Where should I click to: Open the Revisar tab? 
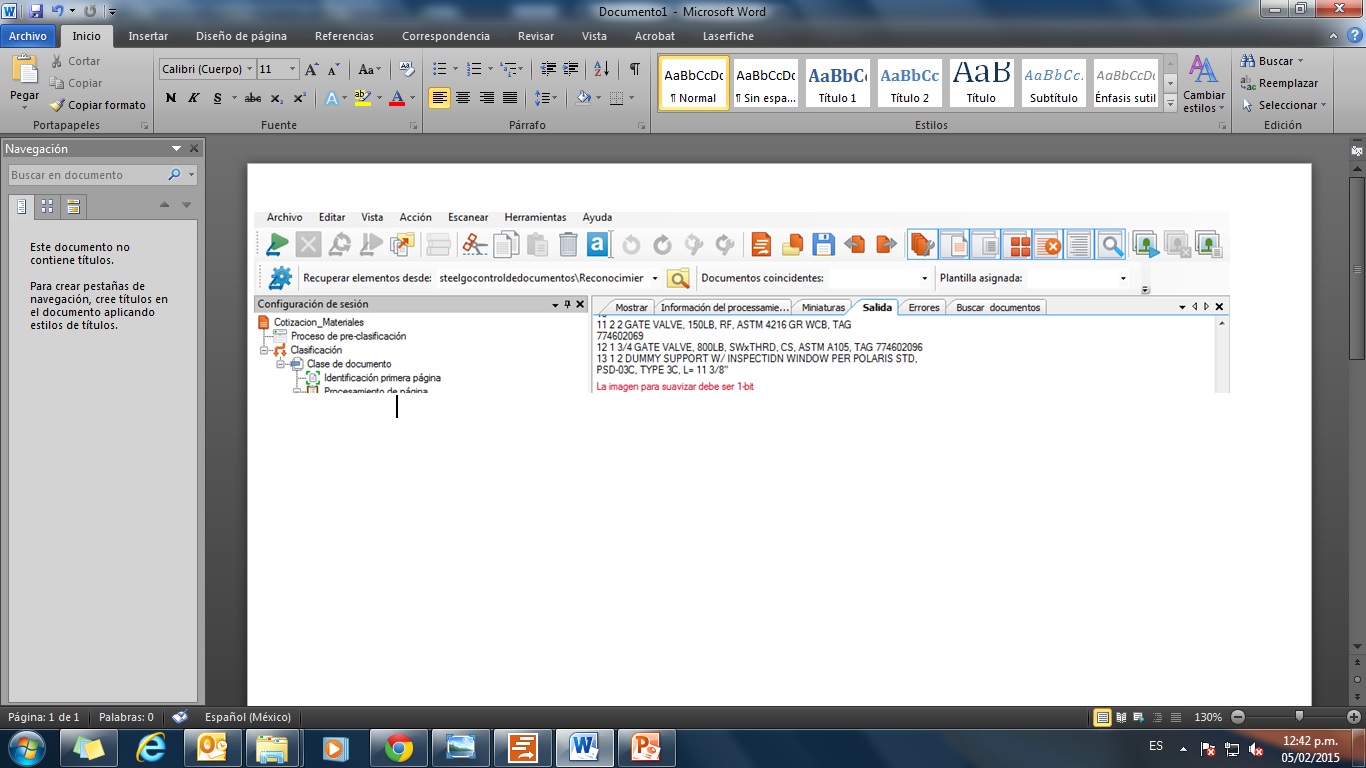536,36
